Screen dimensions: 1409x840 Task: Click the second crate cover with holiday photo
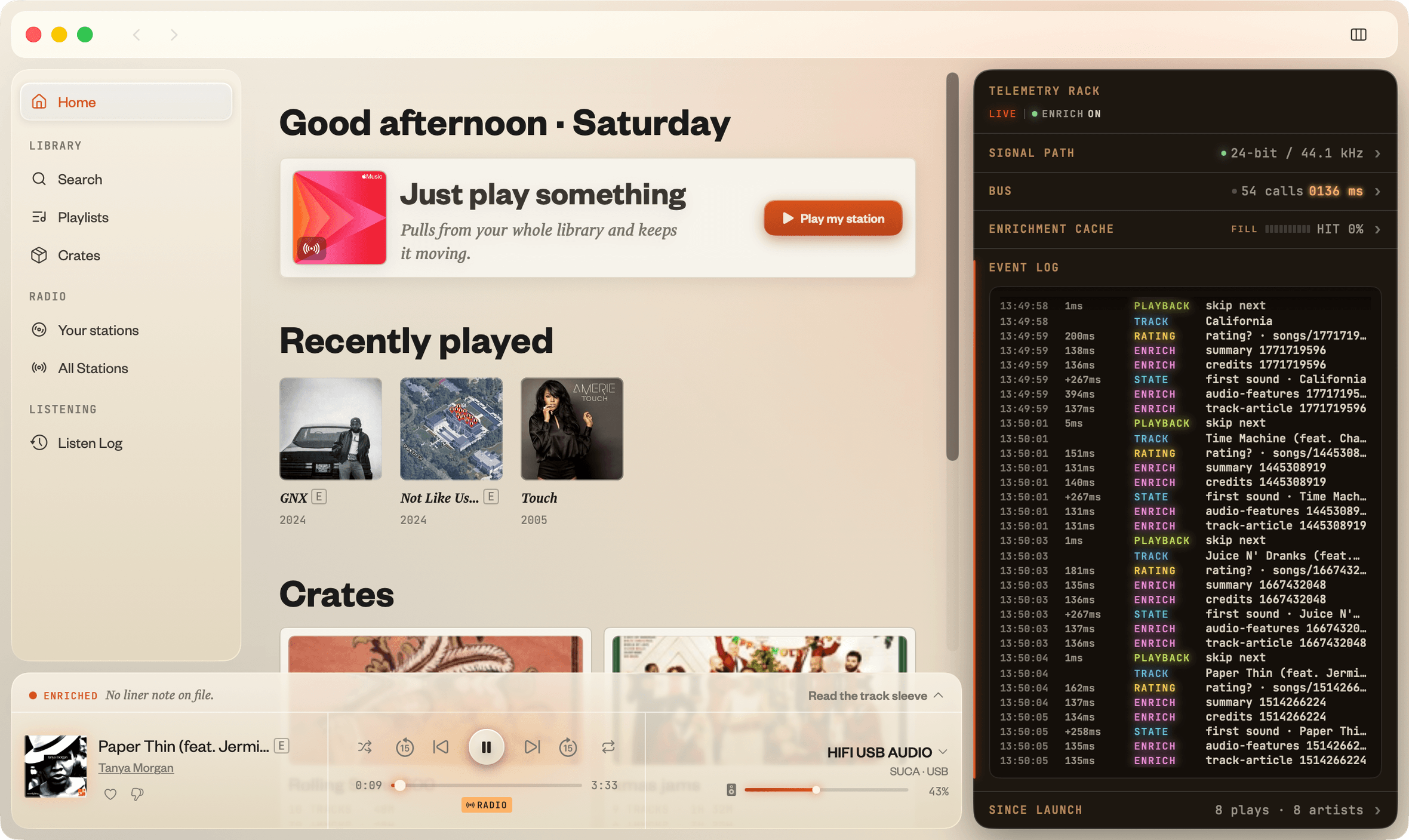point(759,654)
